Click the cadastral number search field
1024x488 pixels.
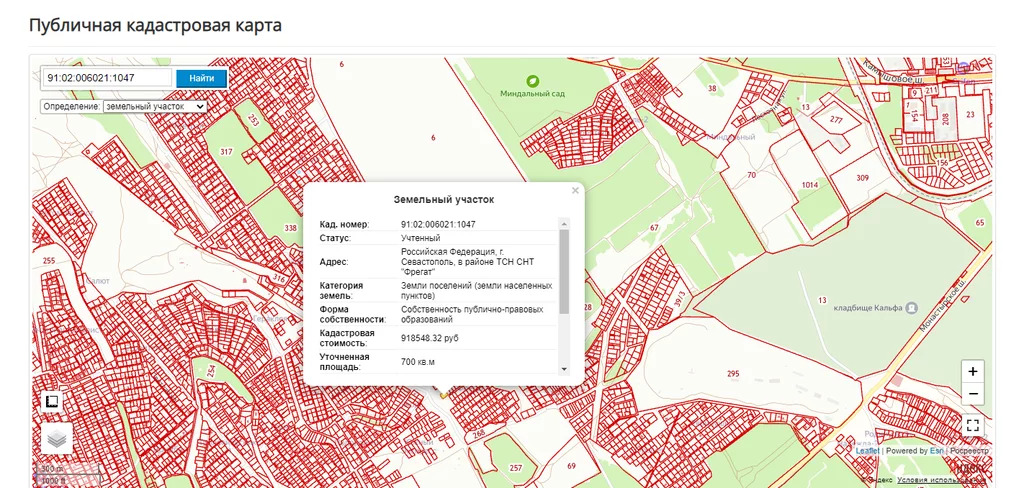point(106,78)
